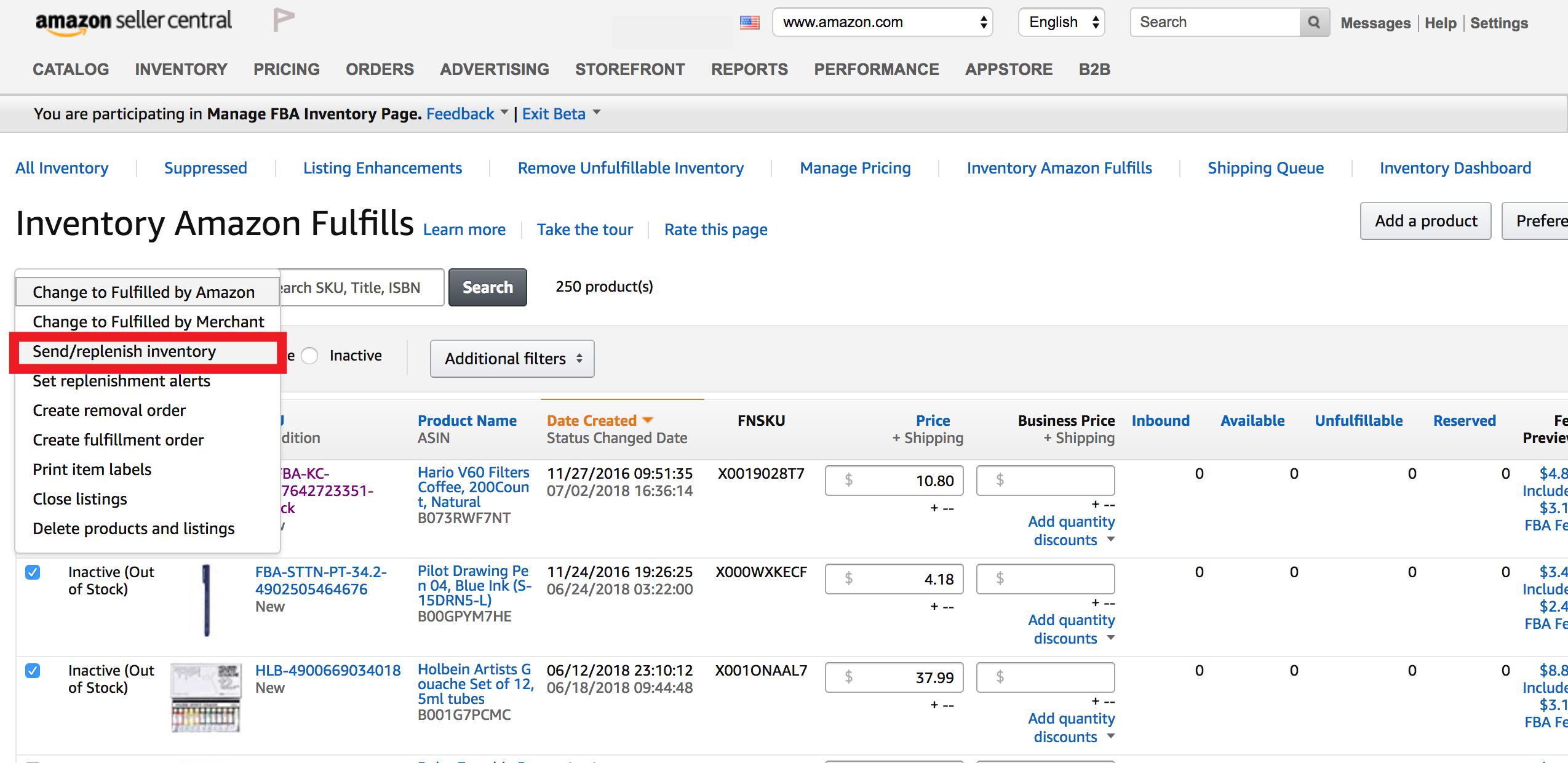Image resolution: width=1568 pixels, height=763 pixels.
Task: Open the English language dropdown
Action: [x=1061, y=22]
